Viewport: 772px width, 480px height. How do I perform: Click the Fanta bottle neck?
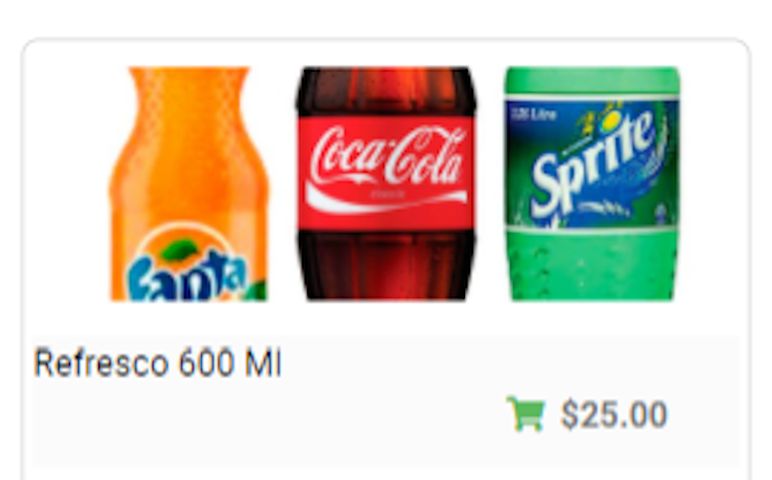(x=189, y=98)
